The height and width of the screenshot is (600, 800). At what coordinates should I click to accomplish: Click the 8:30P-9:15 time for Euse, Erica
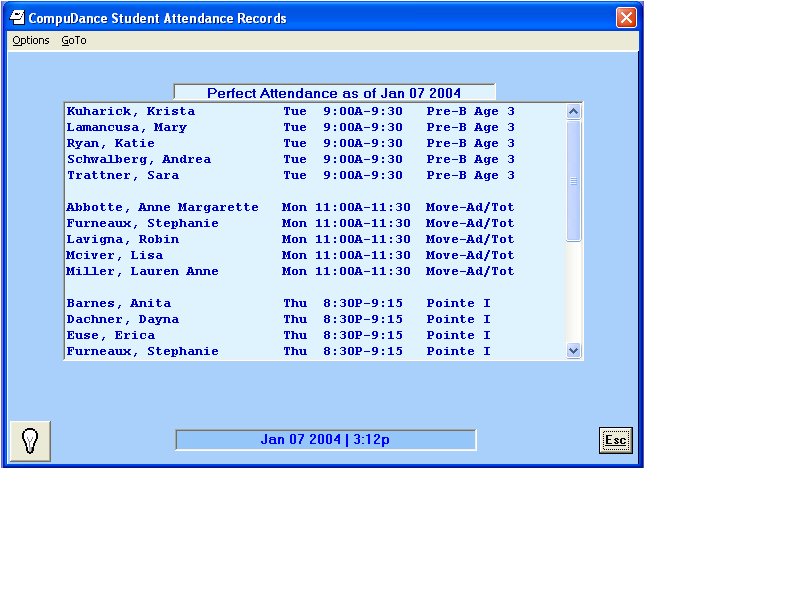point(363,335)
